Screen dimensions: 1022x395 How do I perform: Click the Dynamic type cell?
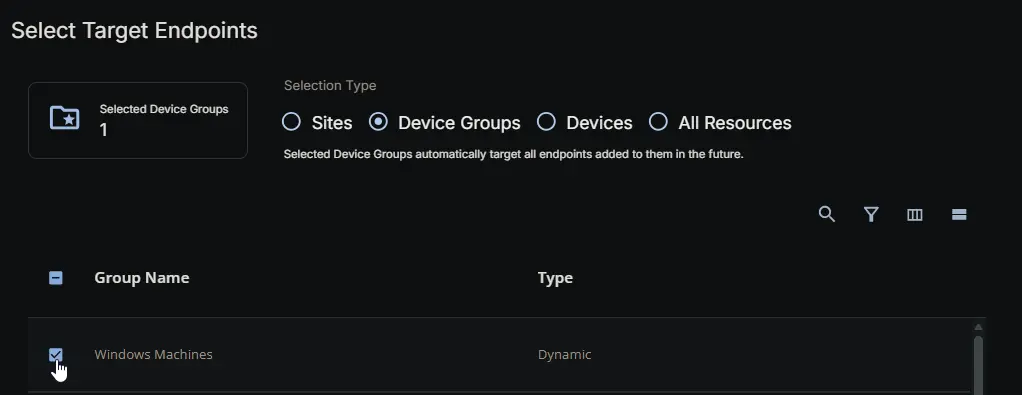pyautogui.click(x=564, y=355)
